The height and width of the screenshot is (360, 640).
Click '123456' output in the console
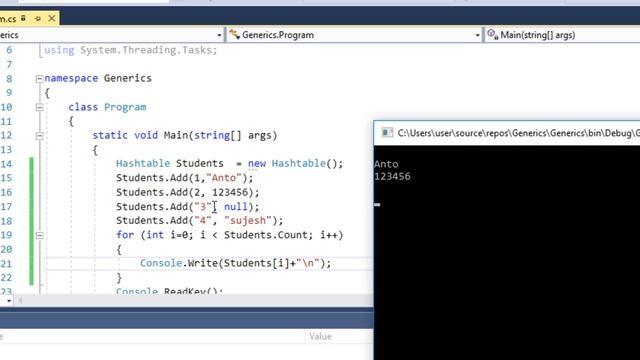392,177
